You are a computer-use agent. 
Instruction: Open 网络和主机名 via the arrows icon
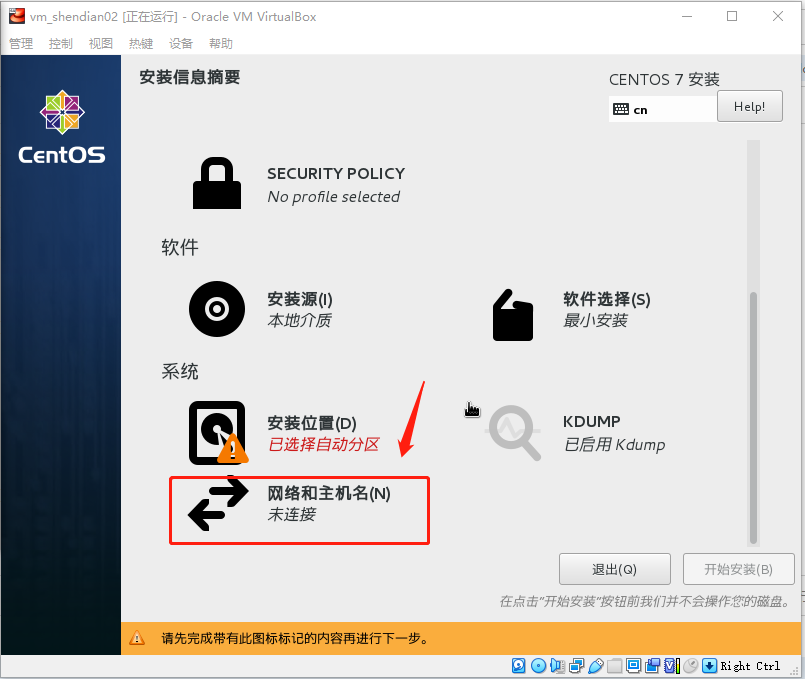(x=218, y=503)
